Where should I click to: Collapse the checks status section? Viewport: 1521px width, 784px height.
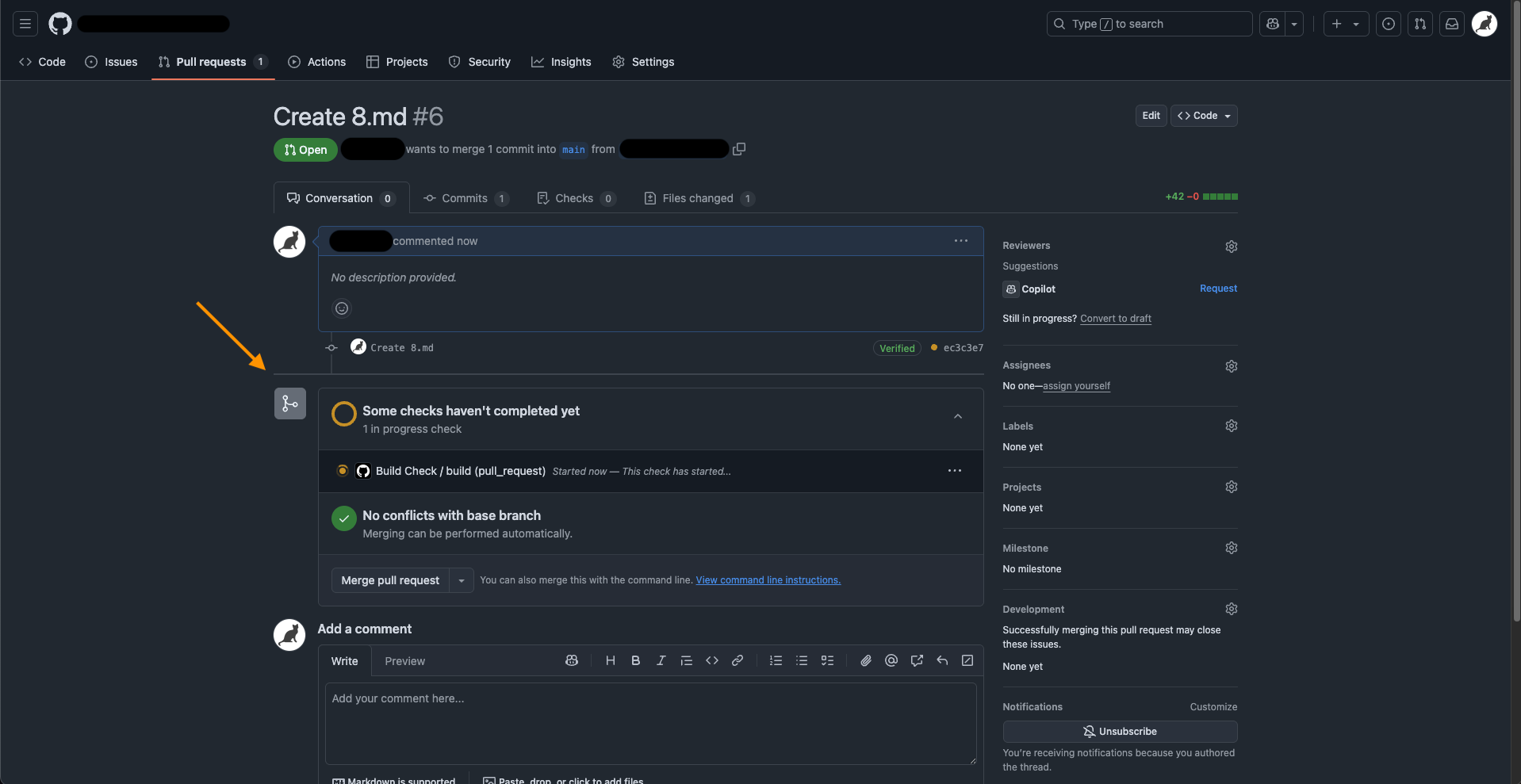coord(958,416)
